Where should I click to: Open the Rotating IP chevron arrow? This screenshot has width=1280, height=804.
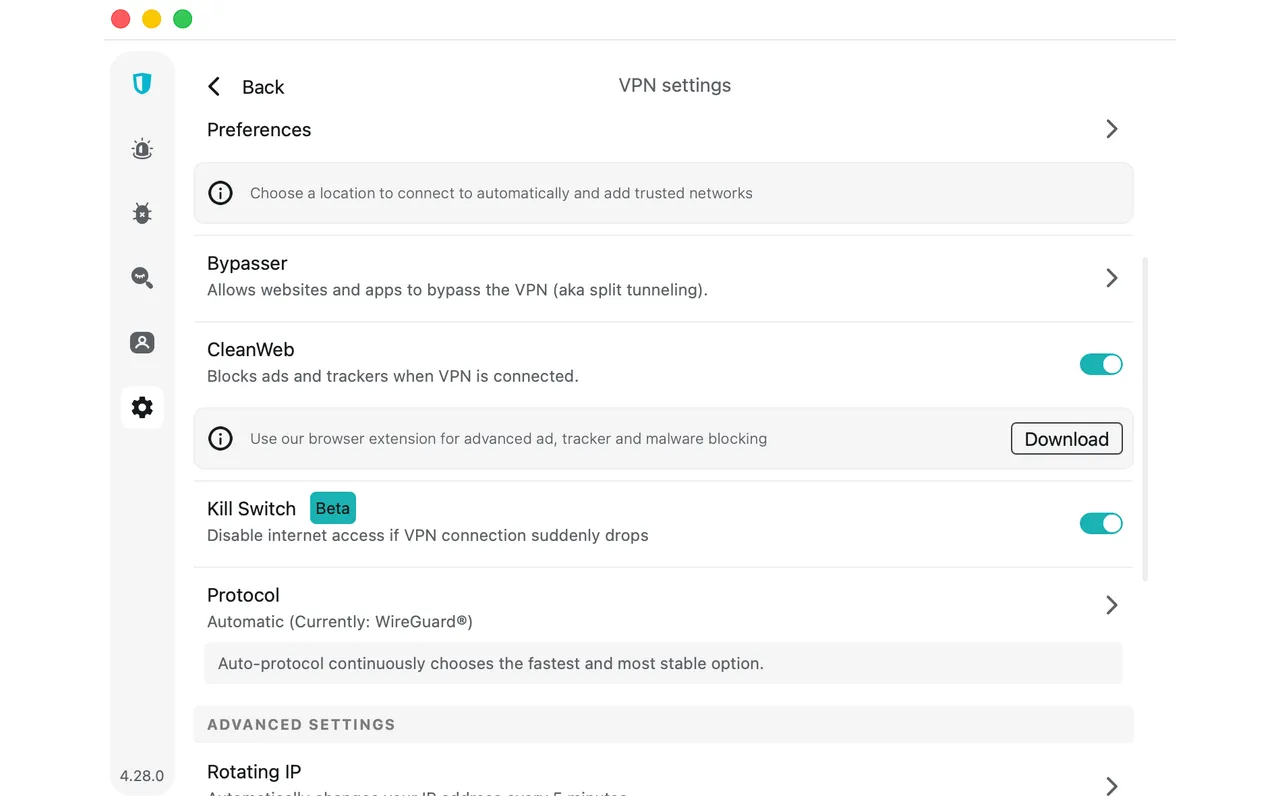pyautogui.click(x=1112, y=785)
